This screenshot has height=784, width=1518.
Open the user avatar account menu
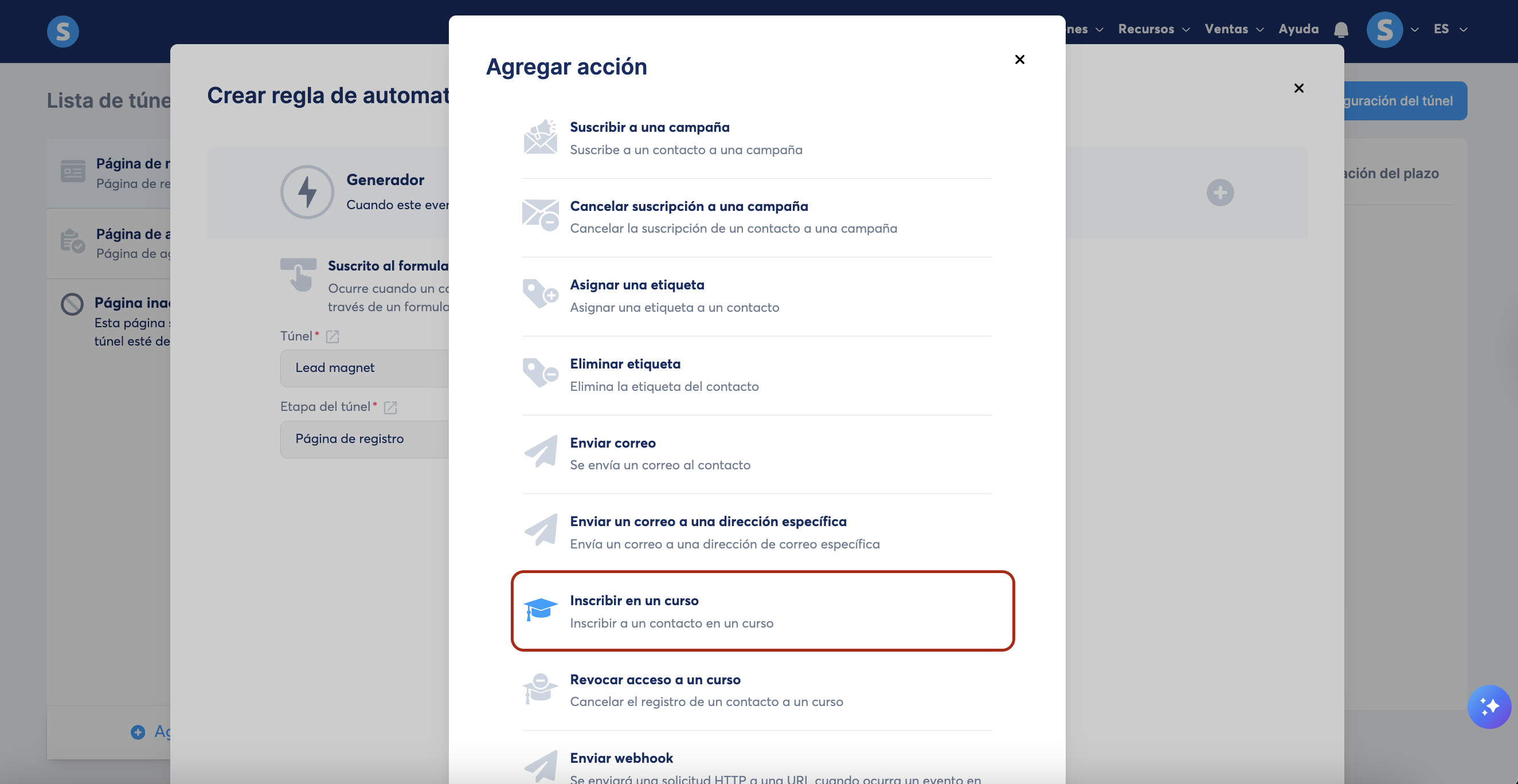tap(1384, 29)
